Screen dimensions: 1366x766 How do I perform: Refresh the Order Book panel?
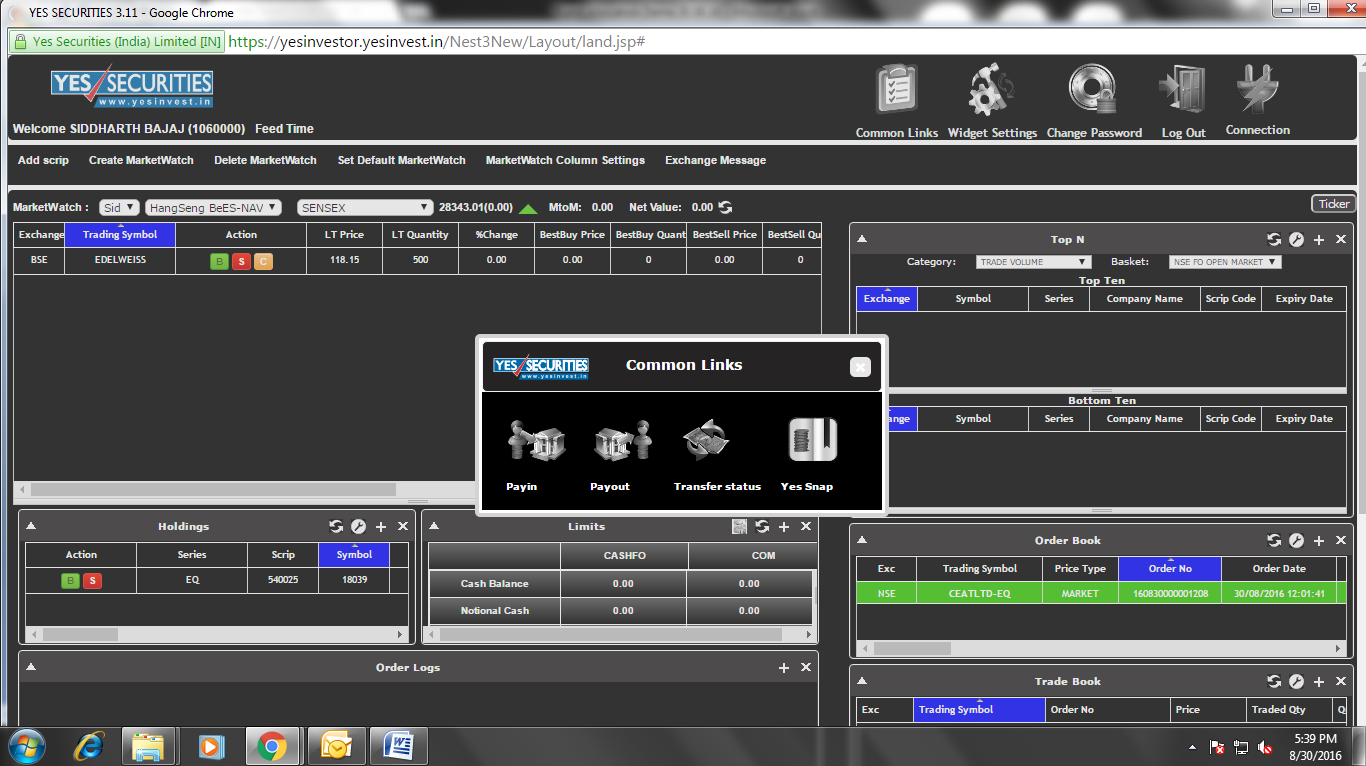click(1274, 541)
